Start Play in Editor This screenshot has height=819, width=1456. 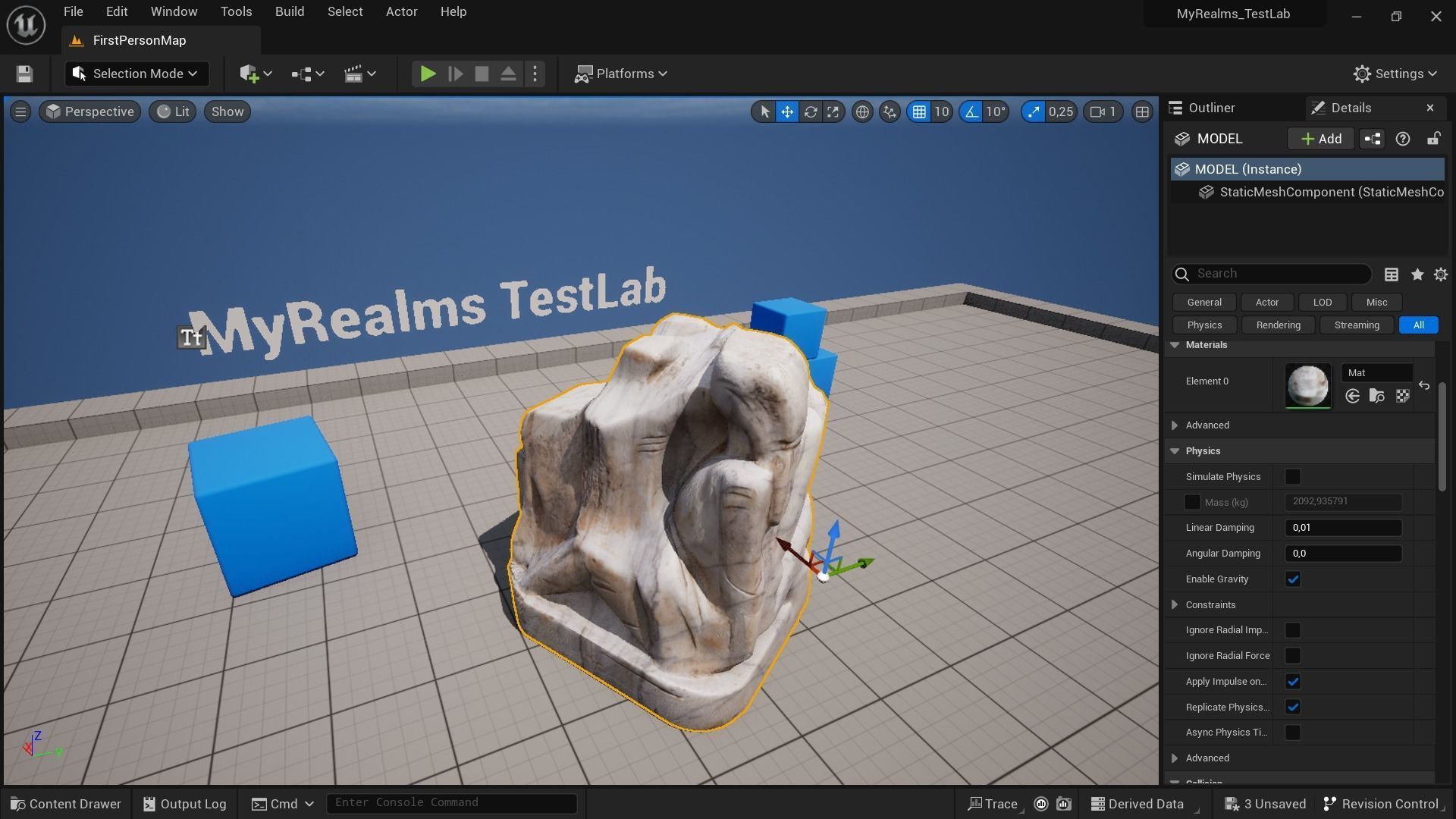coord(428,74)
